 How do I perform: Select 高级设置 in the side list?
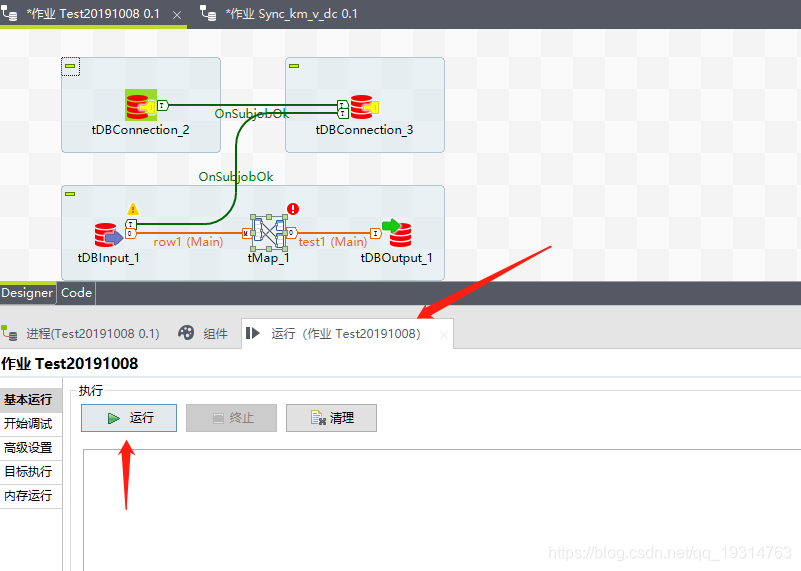31,448
